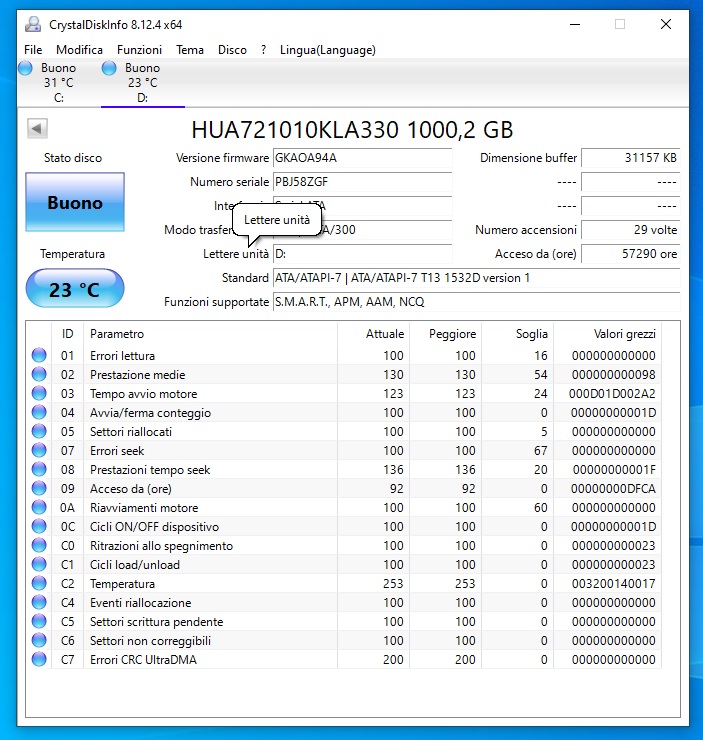Click status orb for Prestazioni tempo seek
Viewport: 703px width, 740px height.
pos(39,470)
